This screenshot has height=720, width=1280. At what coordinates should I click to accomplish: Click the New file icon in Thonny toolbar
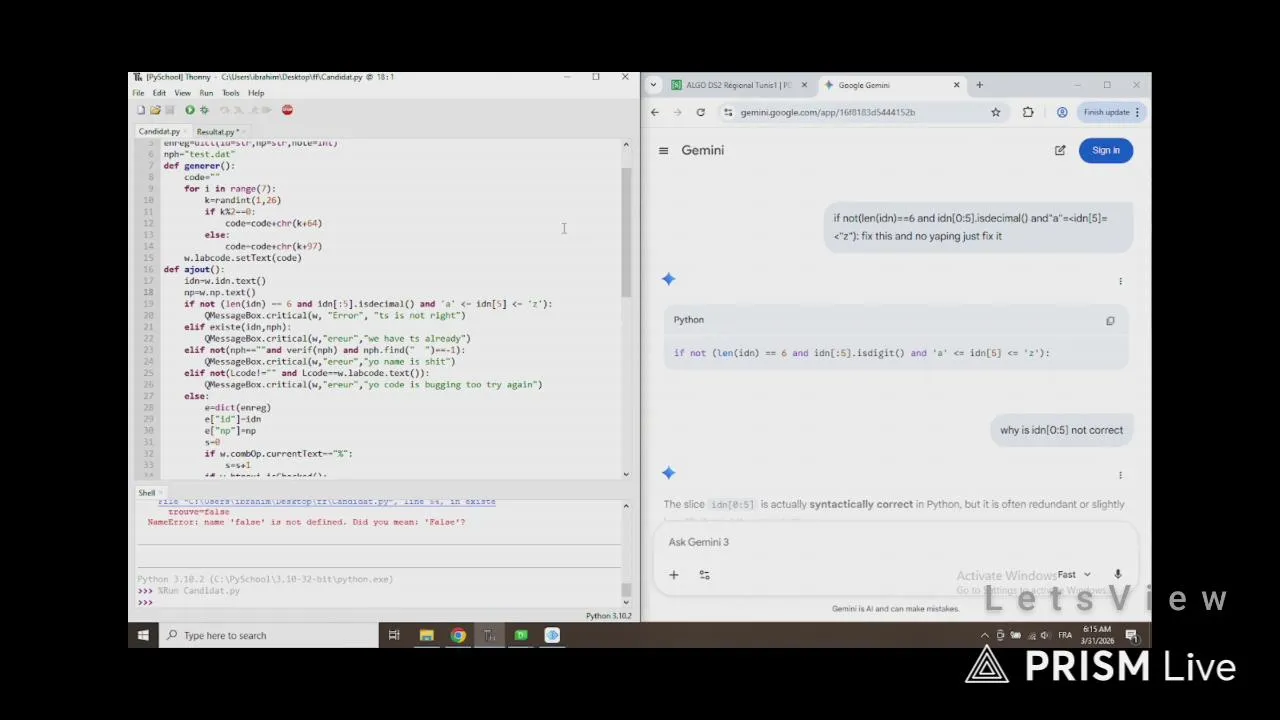click(141, 110)
